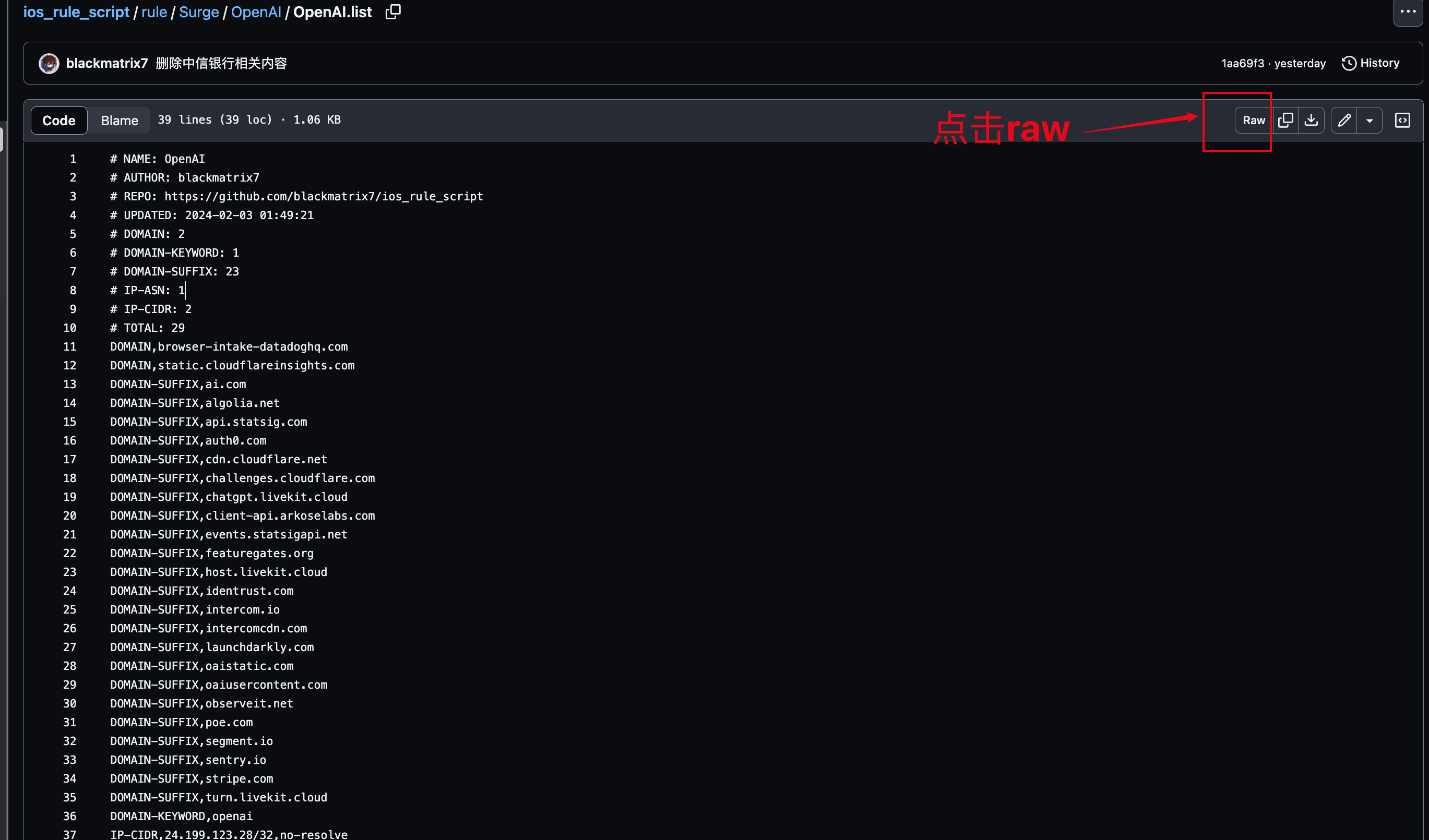Image resolution: width=1429 pixels, height=840 pixels.
Task: Copy the file path icon next to OpenAI.list
Action: (x=393, y=12)
